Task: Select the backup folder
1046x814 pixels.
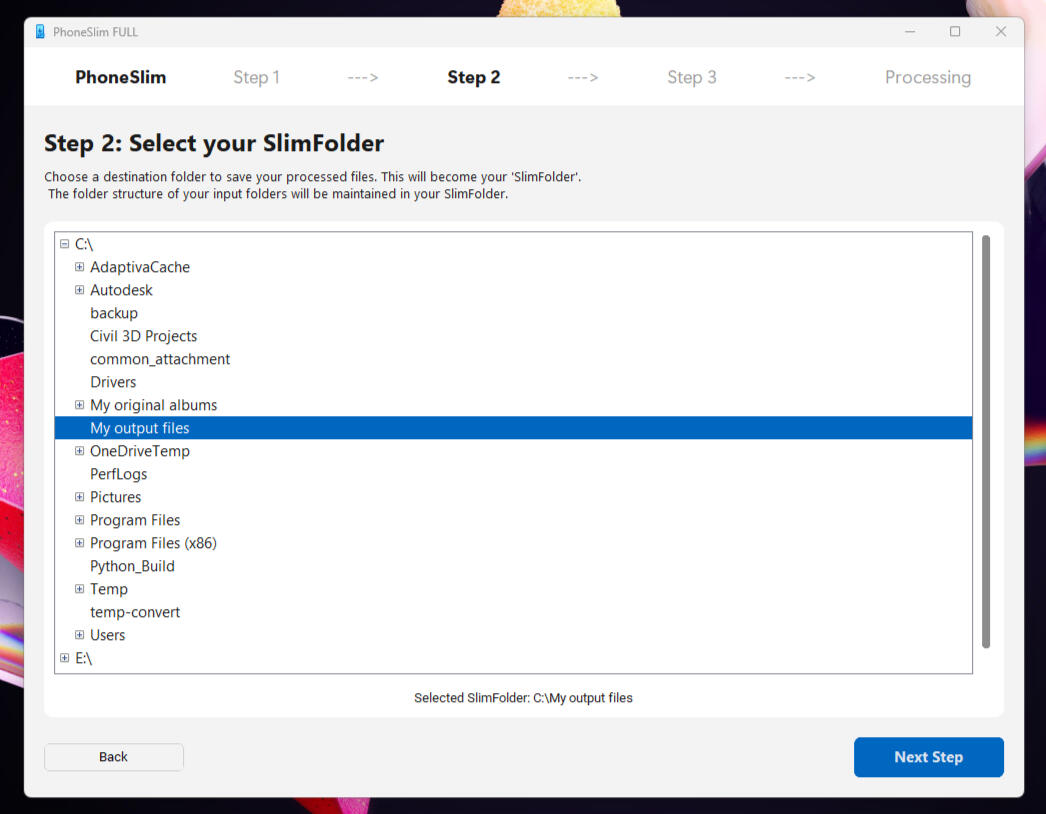Action: pos(114,313)
